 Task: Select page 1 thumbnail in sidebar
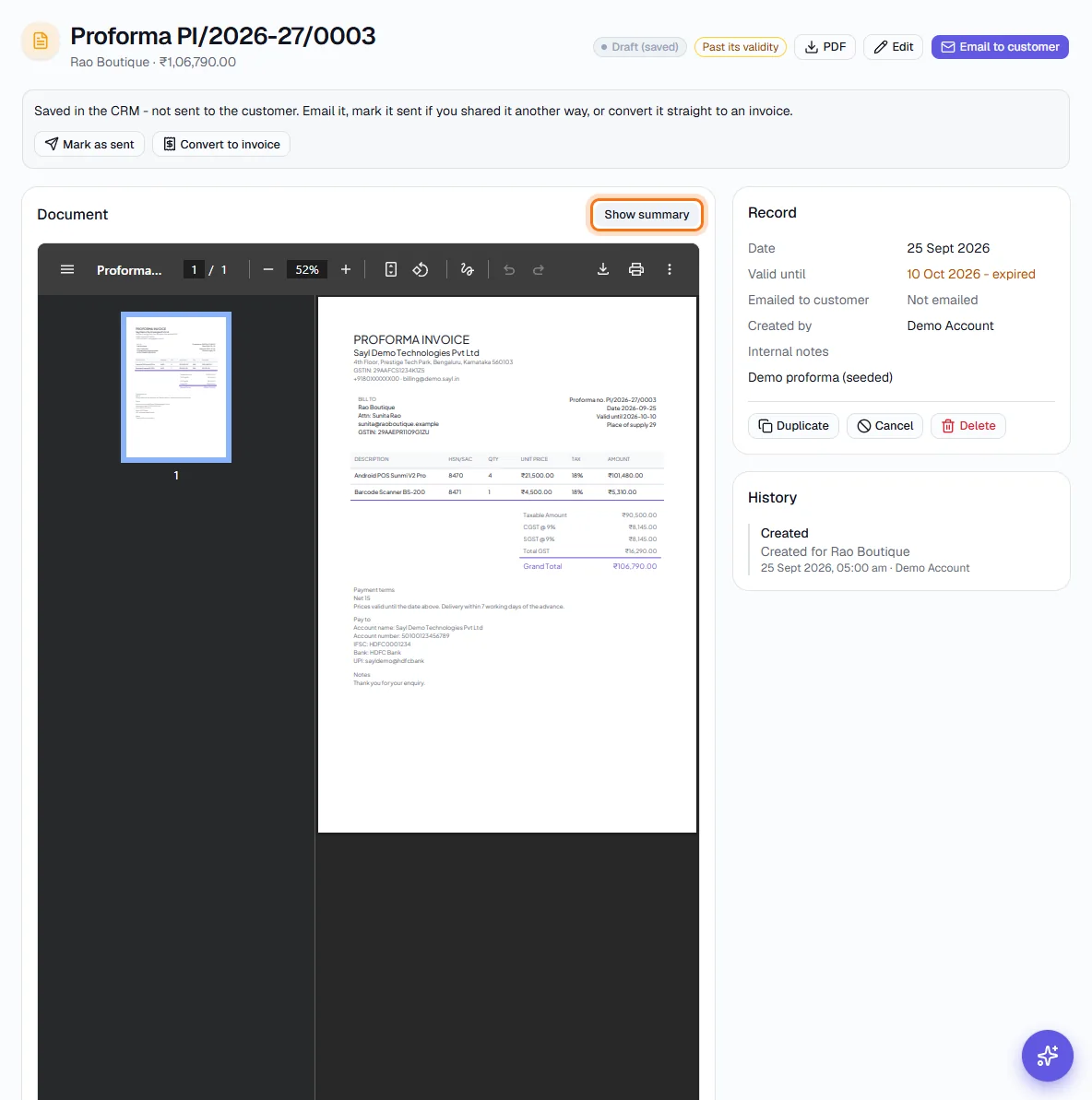pos(176,387)
